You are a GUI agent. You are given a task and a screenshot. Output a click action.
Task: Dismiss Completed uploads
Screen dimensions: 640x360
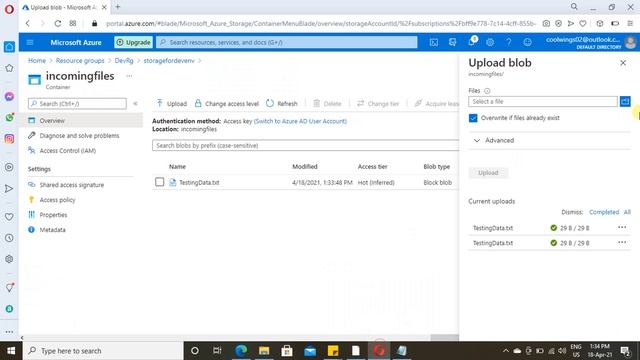click(x=604, y=212)
